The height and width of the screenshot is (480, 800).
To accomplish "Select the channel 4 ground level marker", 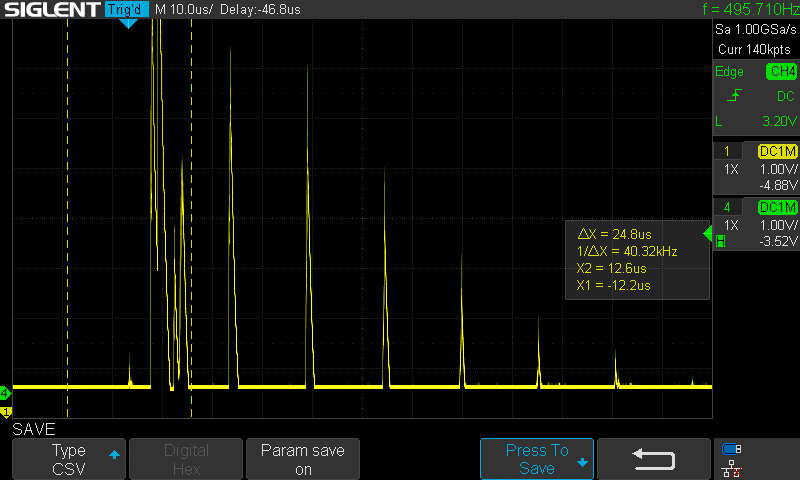I will click(5, 393).
